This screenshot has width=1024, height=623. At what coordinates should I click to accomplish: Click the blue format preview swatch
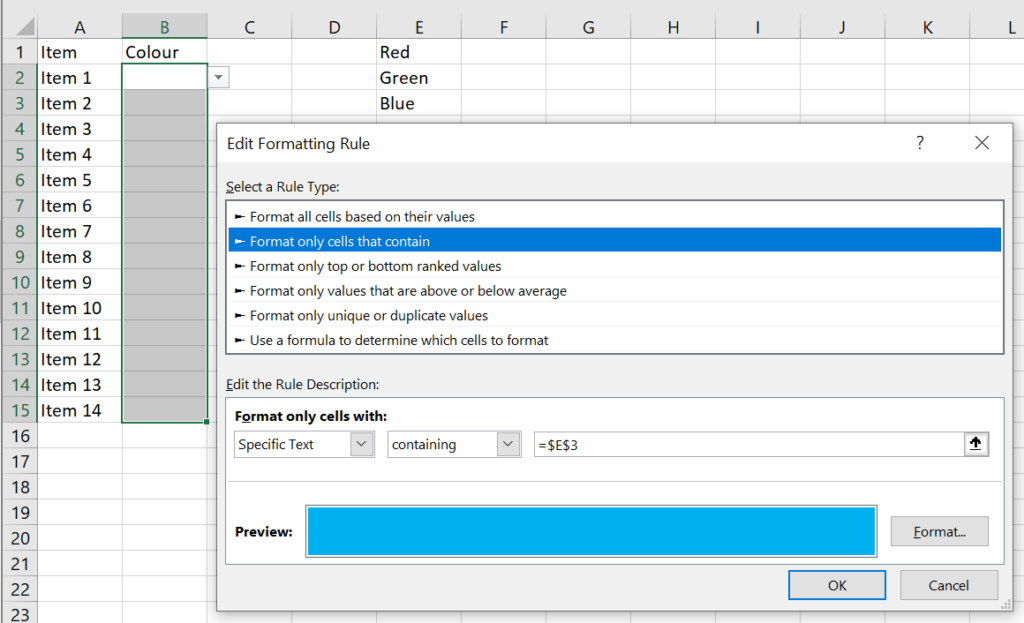coord(592,531)
